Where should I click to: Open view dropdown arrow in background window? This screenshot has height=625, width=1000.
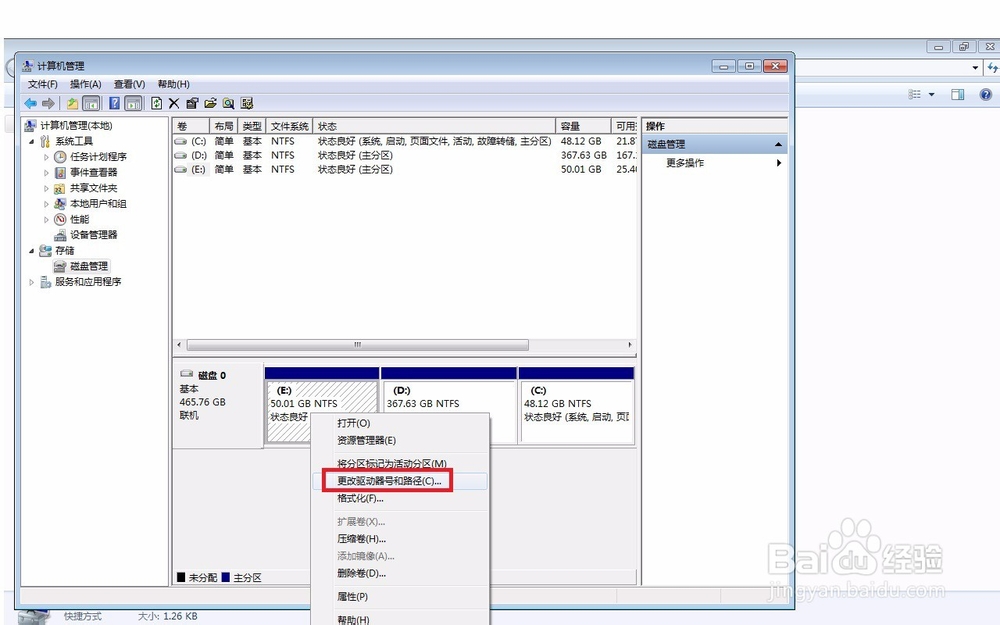click(932, 94)
